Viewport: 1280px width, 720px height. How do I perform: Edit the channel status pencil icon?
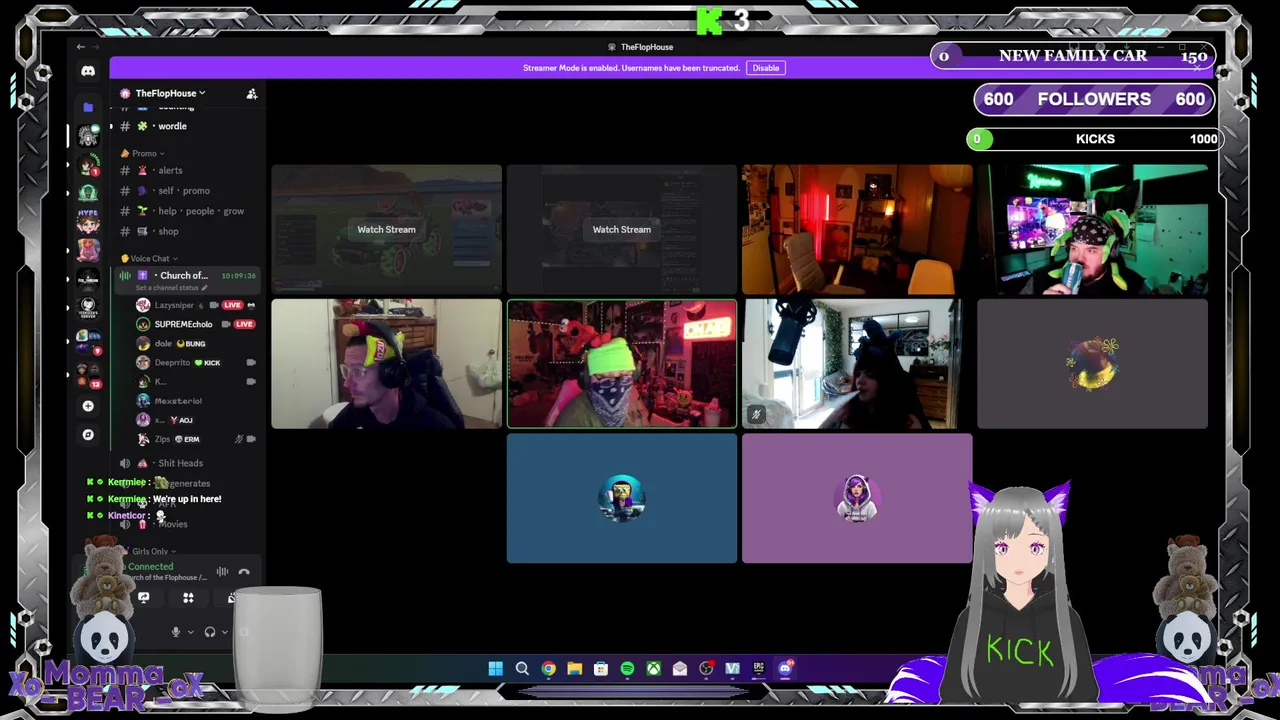pos(204,288)
